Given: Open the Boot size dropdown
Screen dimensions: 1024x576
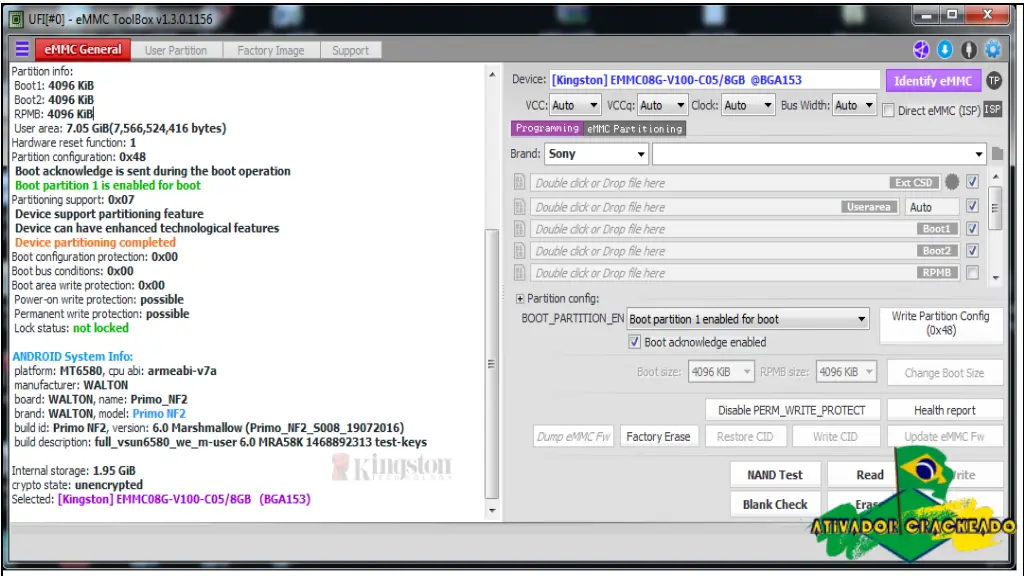Looking at the screenshot, I should [721, 372].
